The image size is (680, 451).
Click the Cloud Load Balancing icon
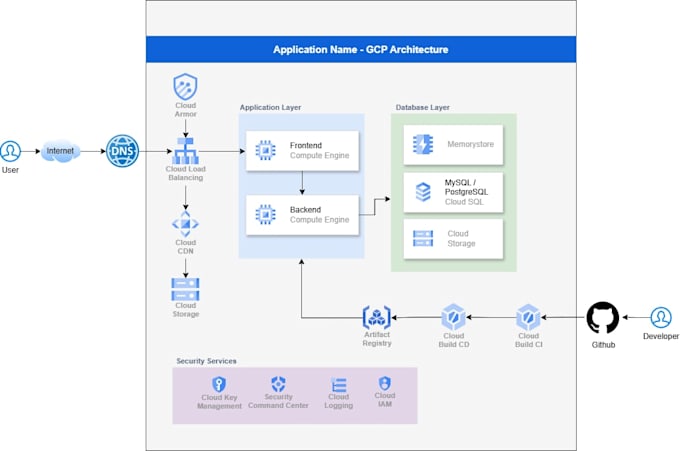click(186, 150)
